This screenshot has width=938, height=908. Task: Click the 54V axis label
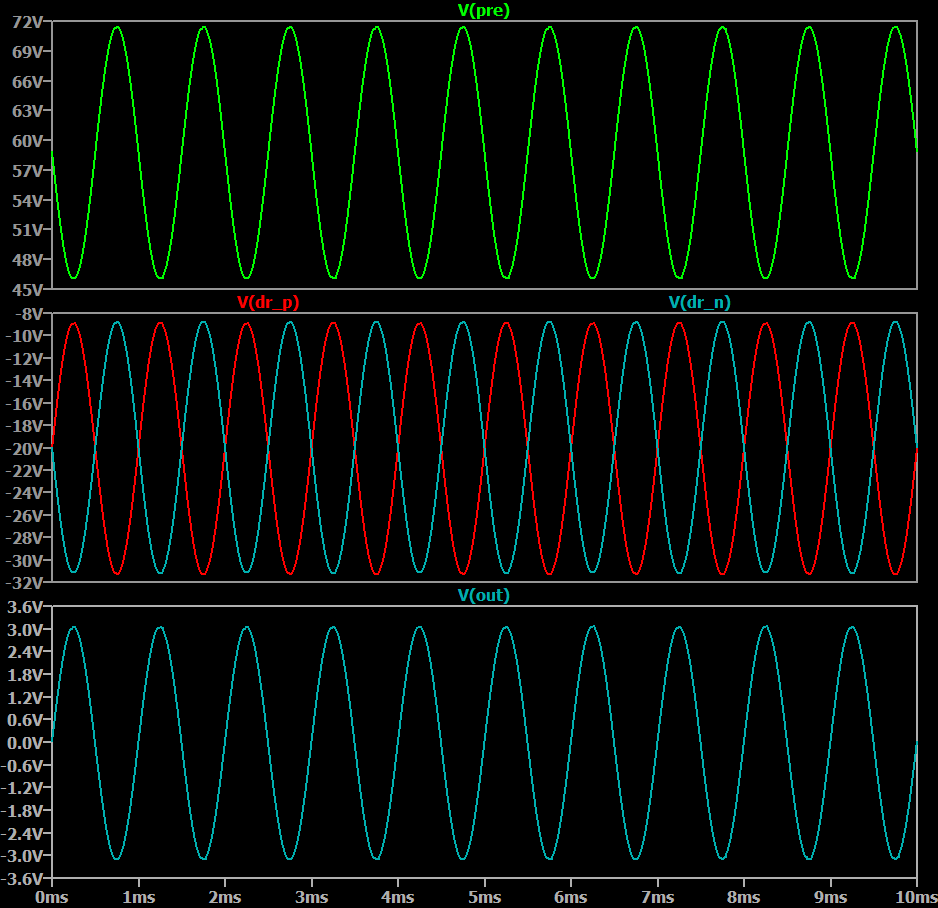28,201
